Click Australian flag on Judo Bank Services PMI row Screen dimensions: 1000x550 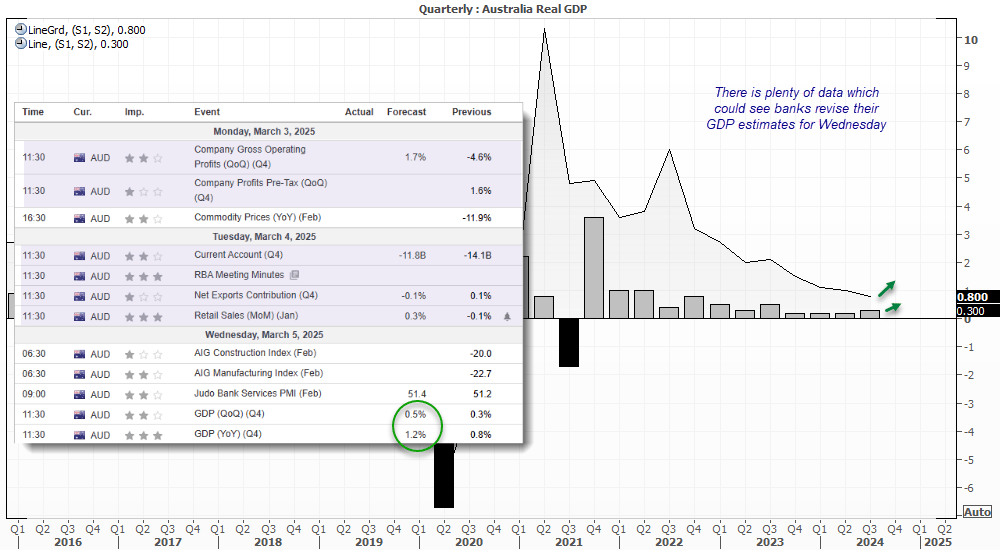tap(80, 395)
